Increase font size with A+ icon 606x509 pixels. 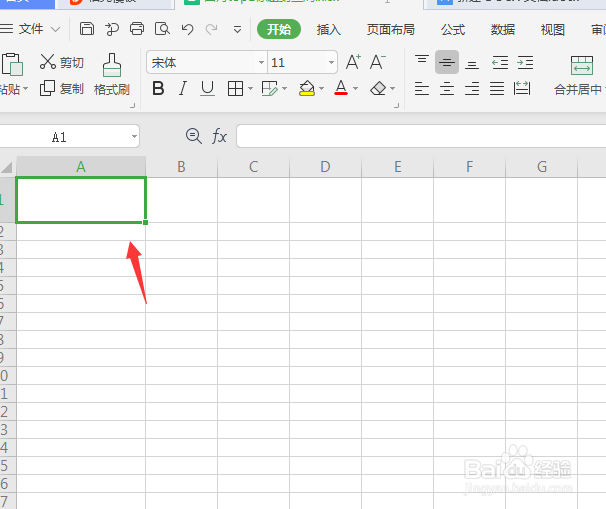[353, 62]
